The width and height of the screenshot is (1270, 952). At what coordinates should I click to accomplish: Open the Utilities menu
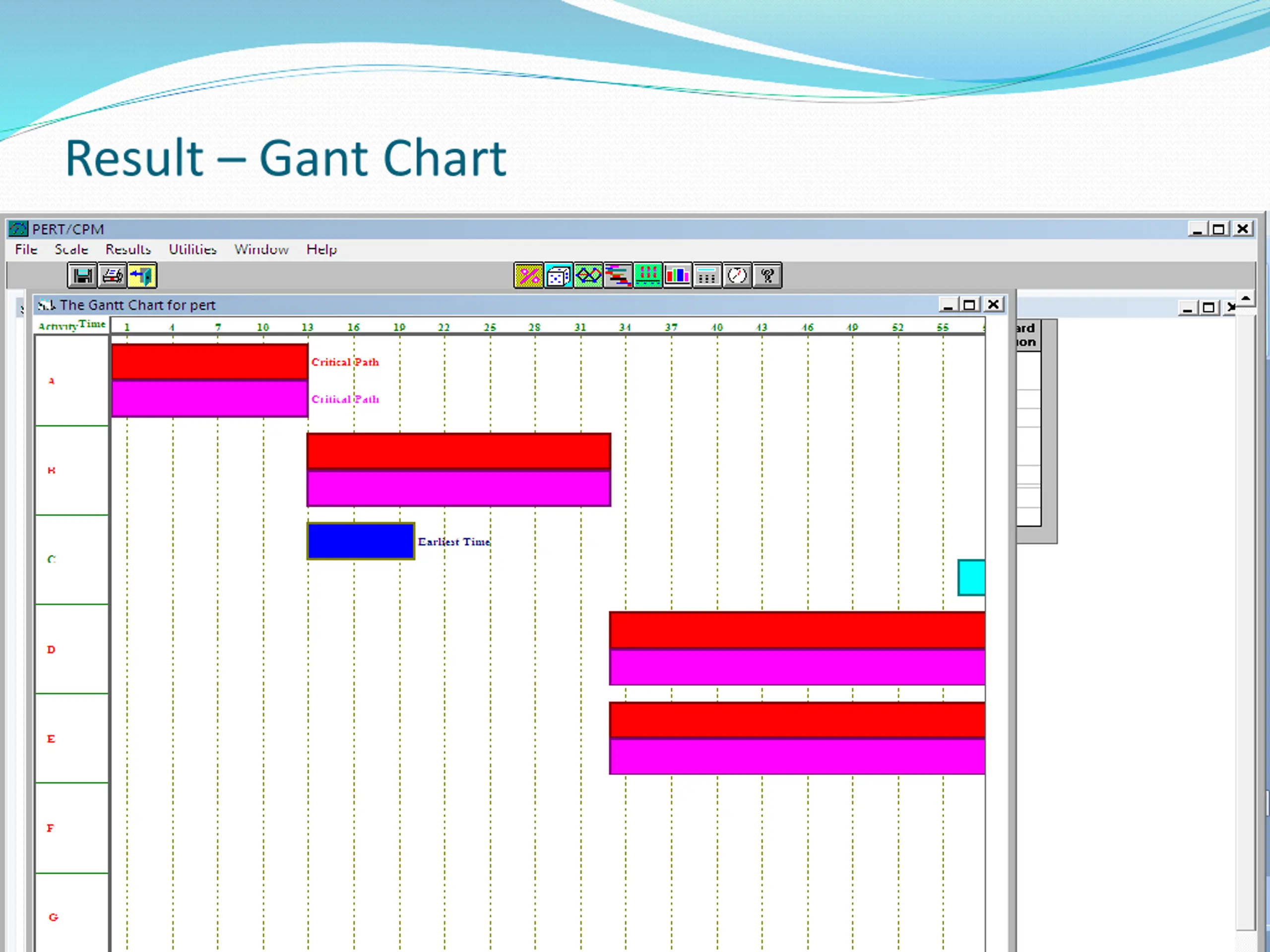[x=192, y=249]
